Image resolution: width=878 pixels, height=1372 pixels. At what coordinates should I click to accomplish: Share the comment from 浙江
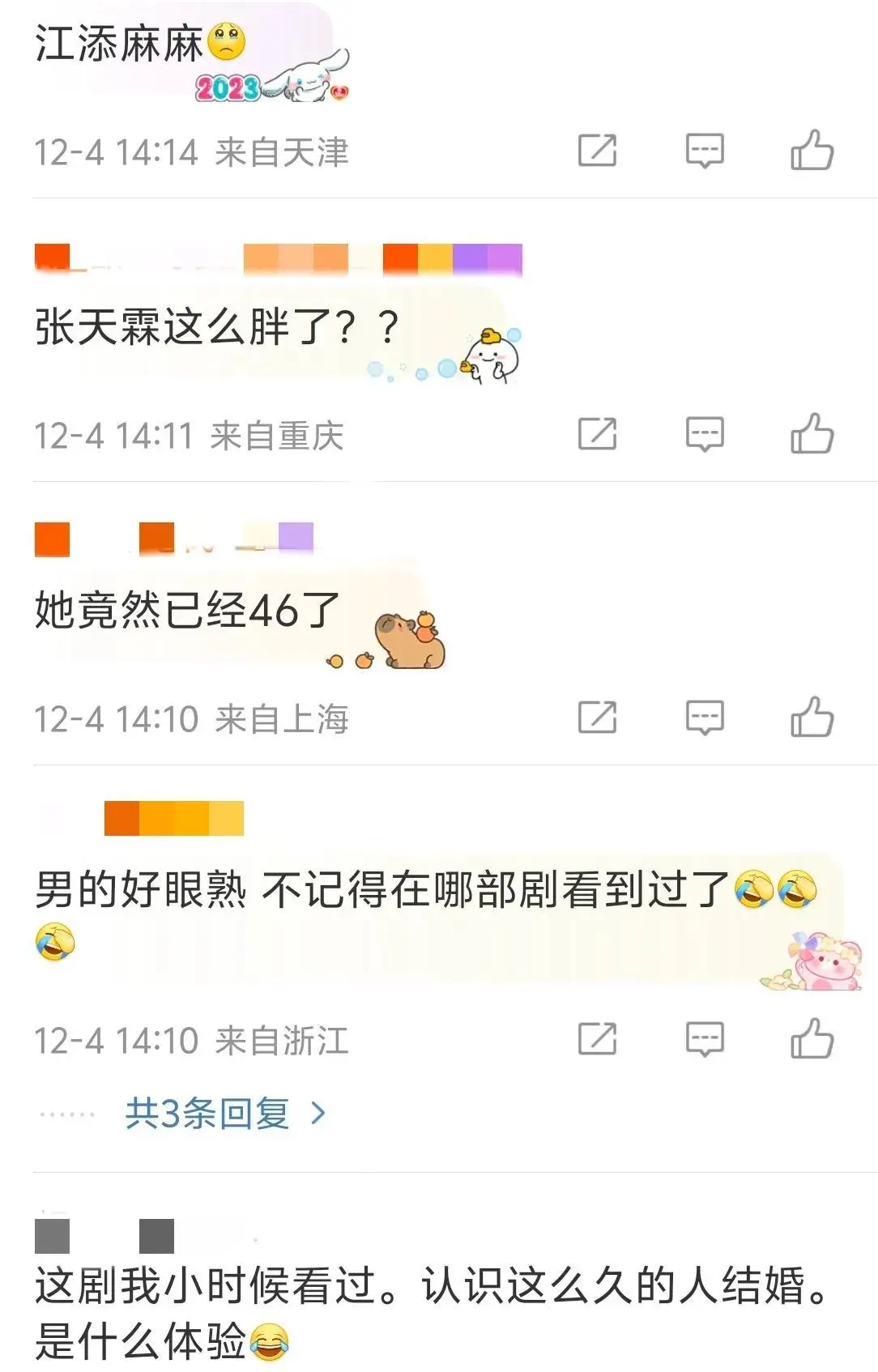click(598, 1039)
